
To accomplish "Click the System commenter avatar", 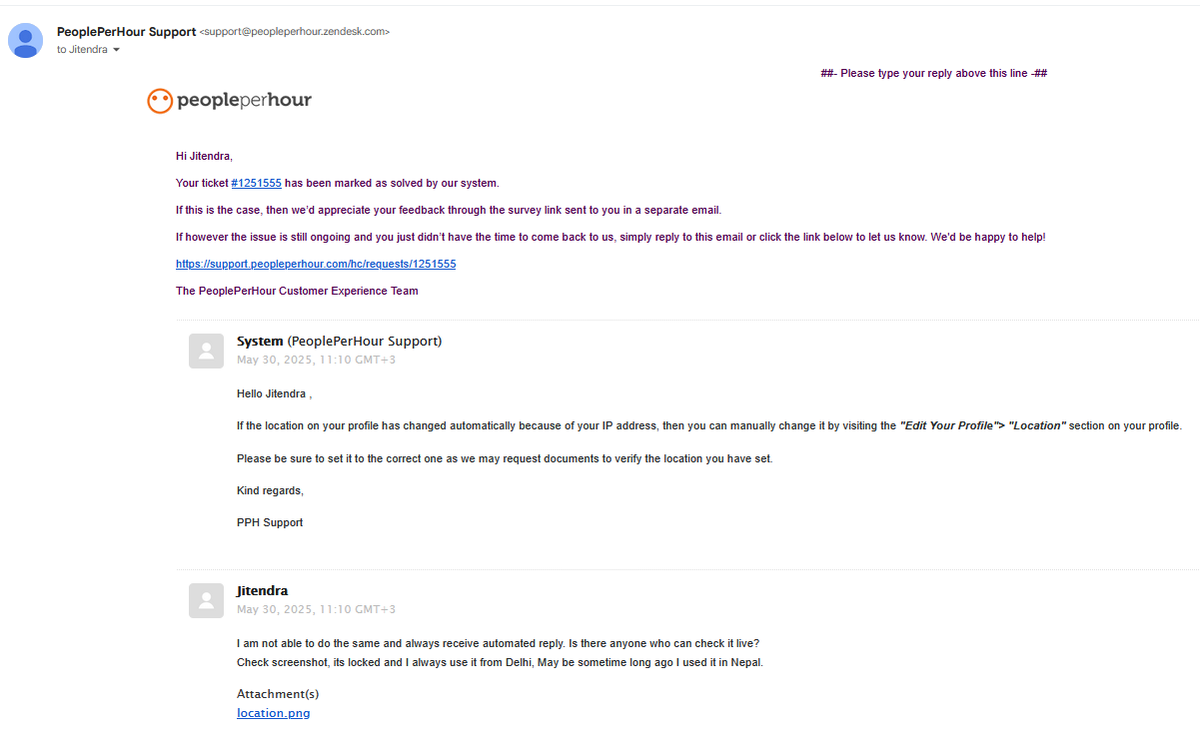I will pos(206,351).
